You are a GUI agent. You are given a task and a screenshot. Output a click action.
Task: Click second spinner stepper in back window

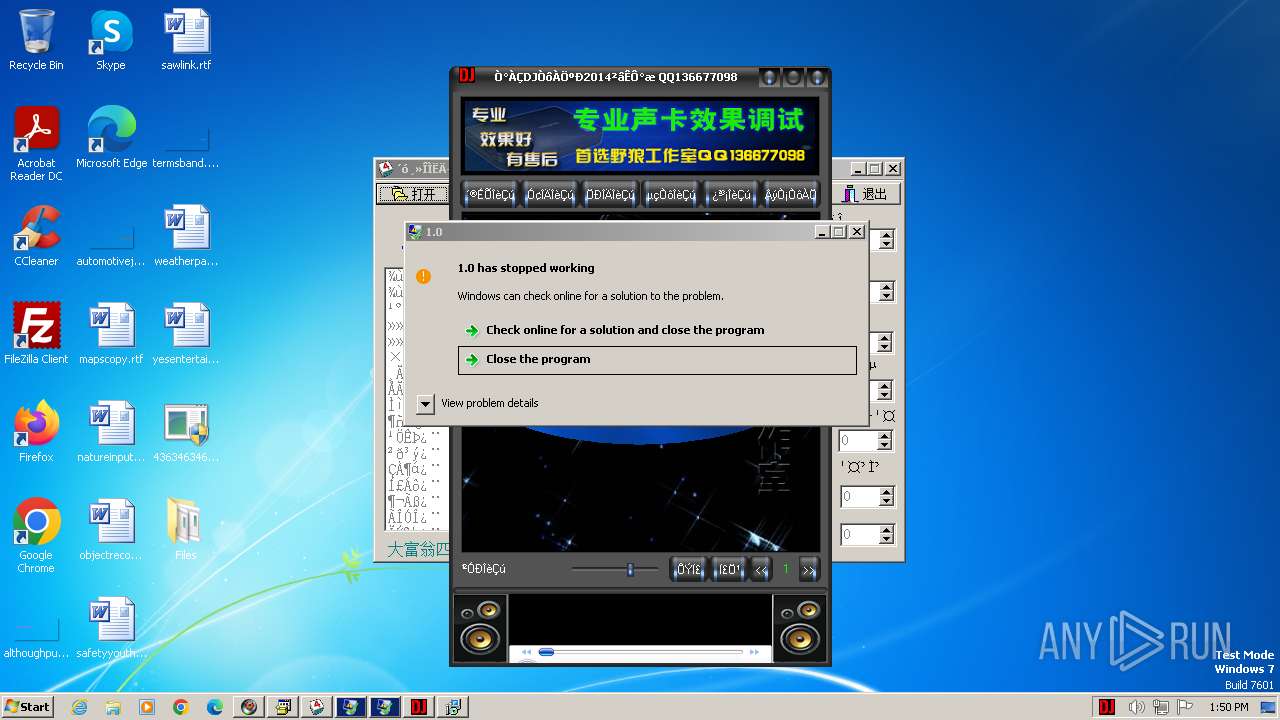tap(885, 292)
